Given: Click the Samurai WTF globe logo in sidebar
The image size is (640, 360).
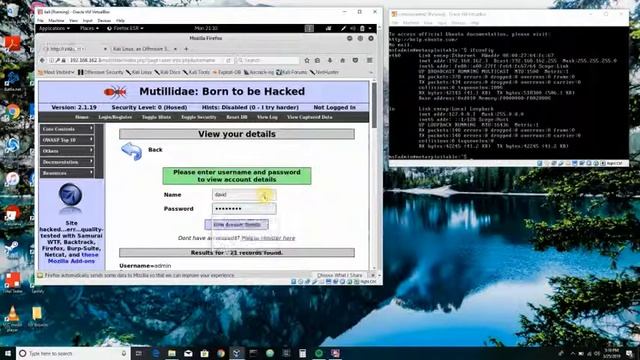Looking at the screenshot, I should click(71, 195).
